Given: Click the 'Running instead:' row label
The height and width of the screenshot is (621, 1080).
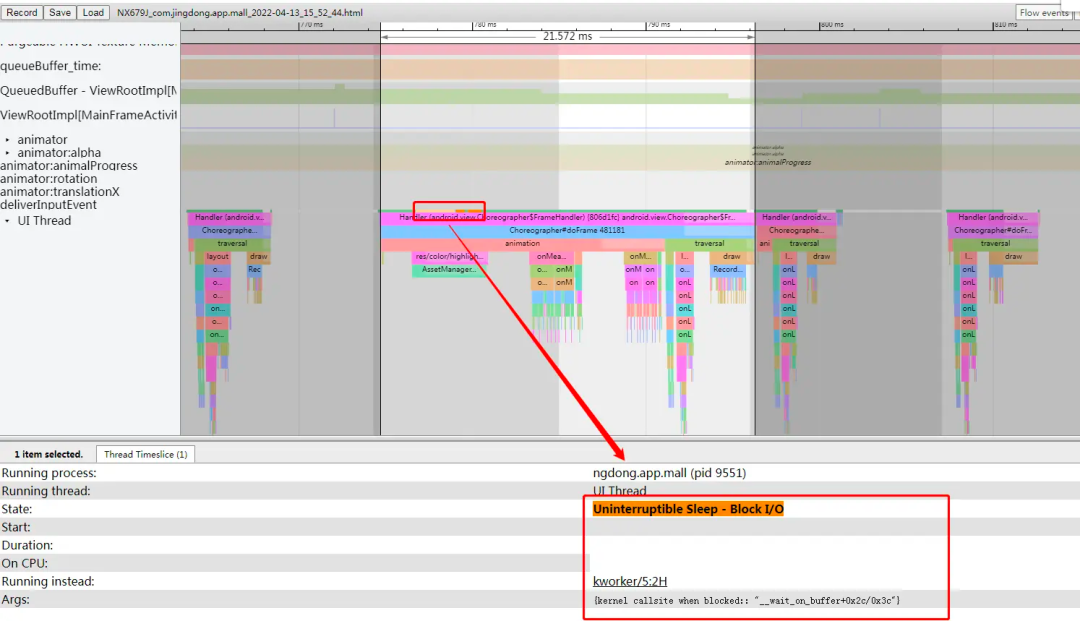Looking at the screenshot, I should coord(48,582).
